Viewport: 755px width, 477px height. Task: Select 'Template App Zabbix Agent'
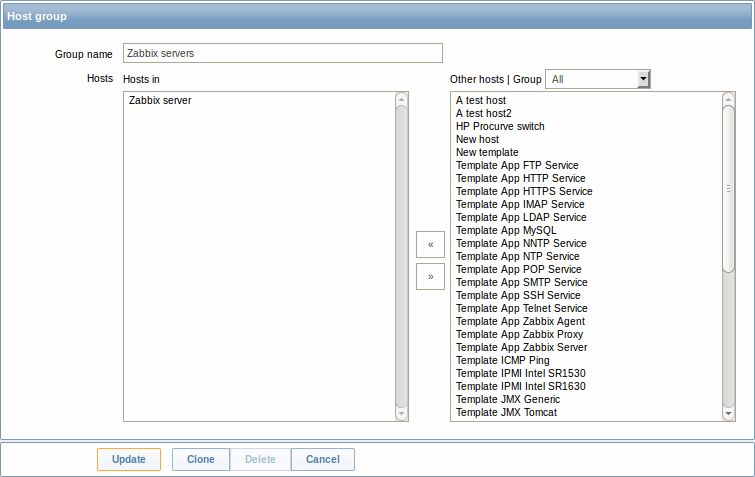coord(520,321)
